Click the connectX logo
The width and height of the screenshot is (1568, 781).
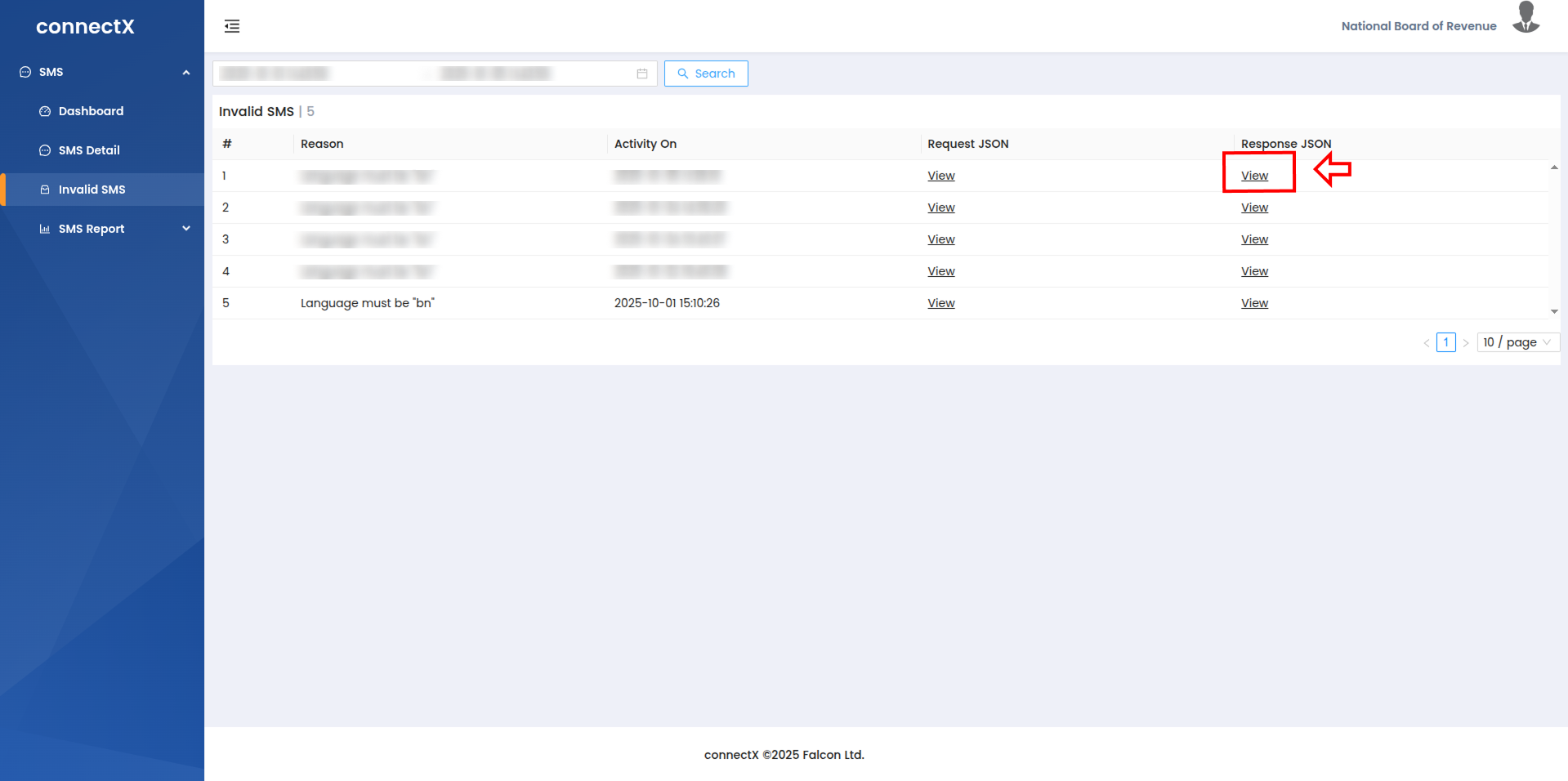click(85, 26)
